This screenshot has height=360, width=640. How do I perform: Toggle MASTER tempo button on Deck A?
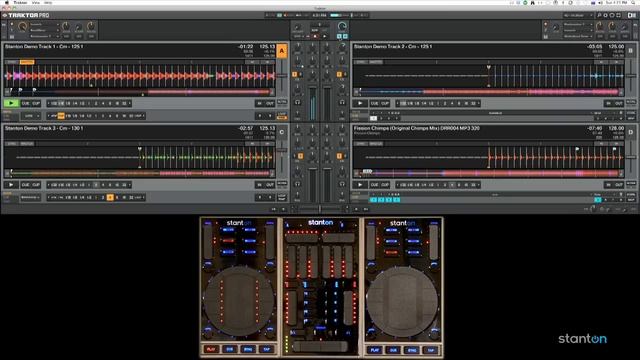(x=27, y=62)
